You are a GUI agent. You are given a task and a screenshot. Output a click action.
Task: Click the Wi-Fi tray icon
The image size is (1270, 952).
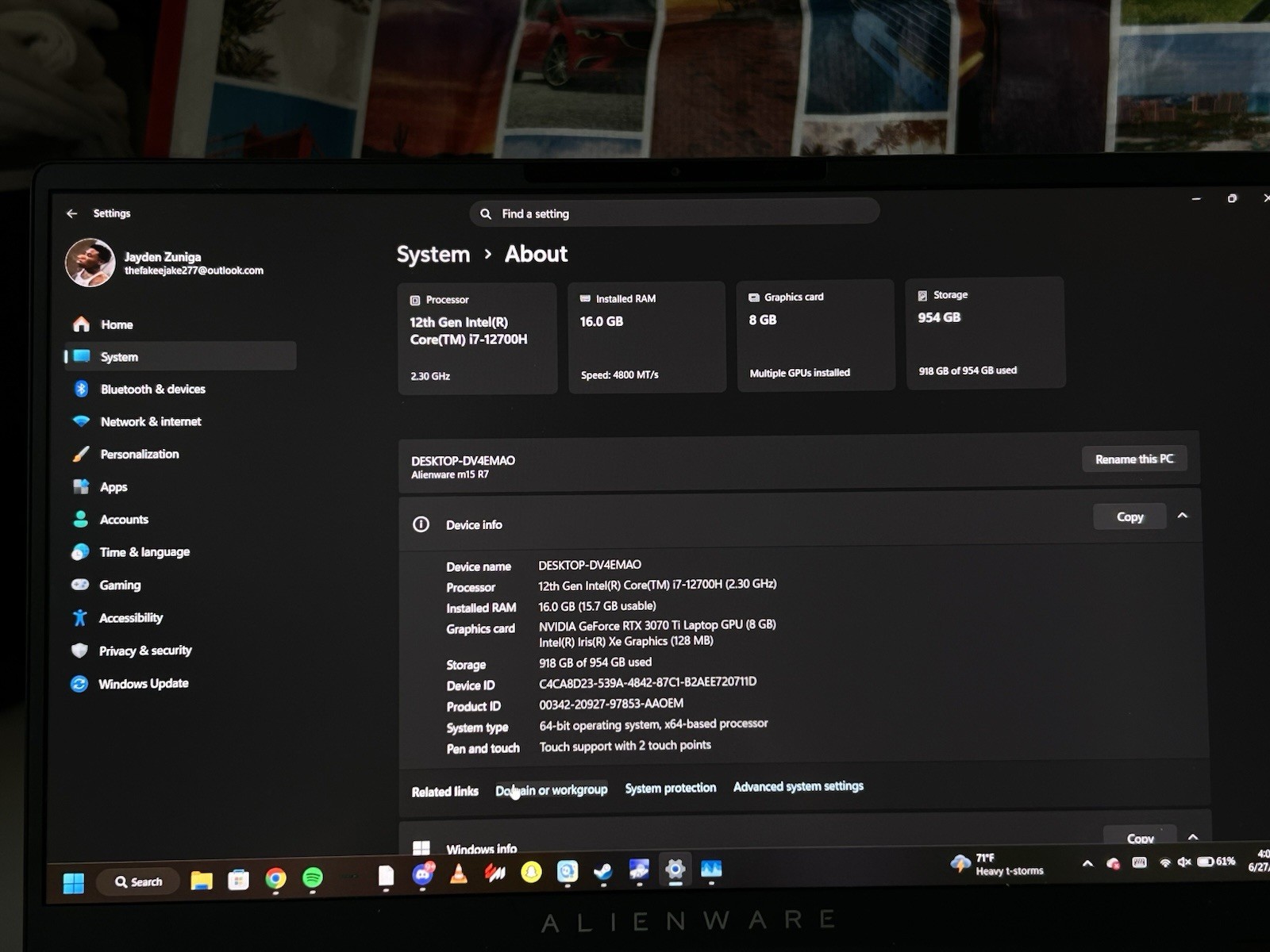1164,862
